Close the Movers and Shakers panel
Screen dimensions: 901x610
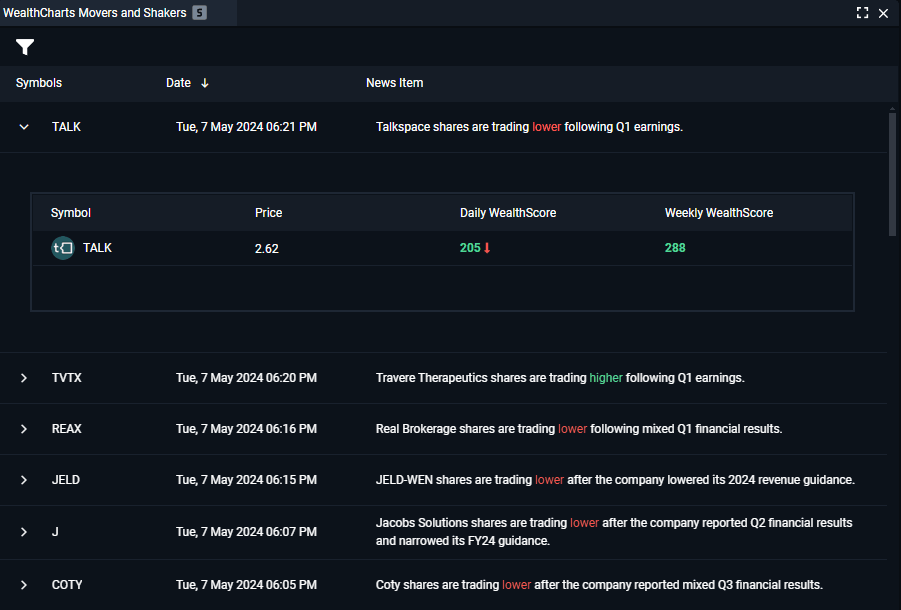tap(883, 13)
